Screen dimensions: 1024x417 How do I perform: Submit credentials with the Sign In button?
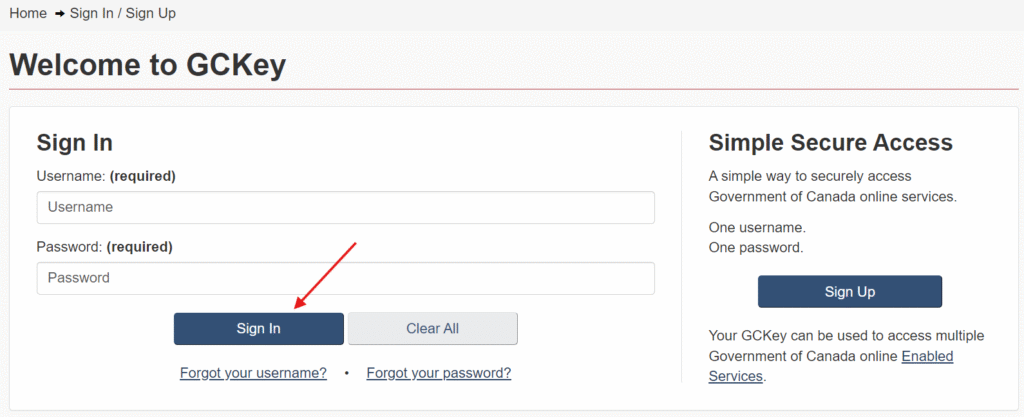[259, 329]
